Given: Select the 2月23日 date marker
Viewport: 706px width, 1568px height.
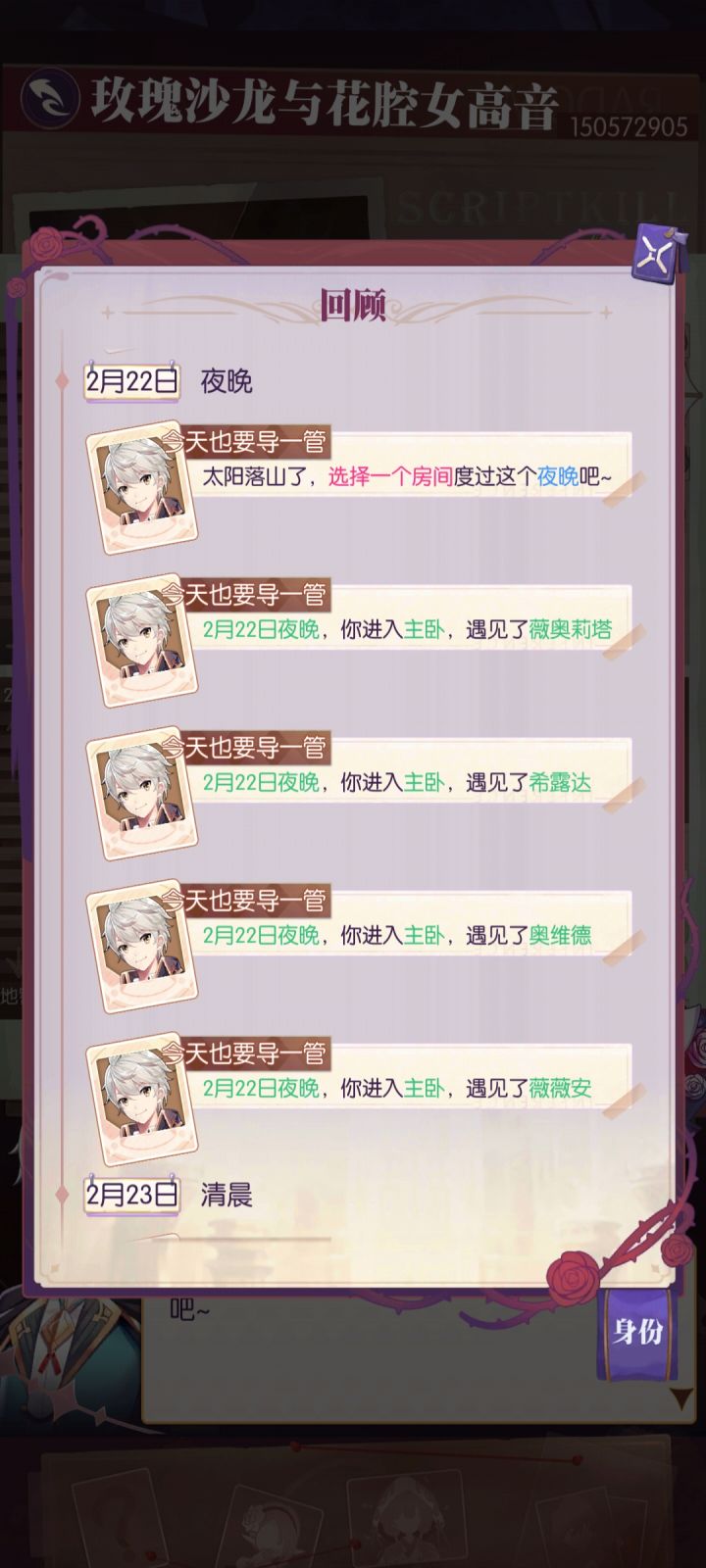Looking at the screenshot, I should click(132, 1194).
